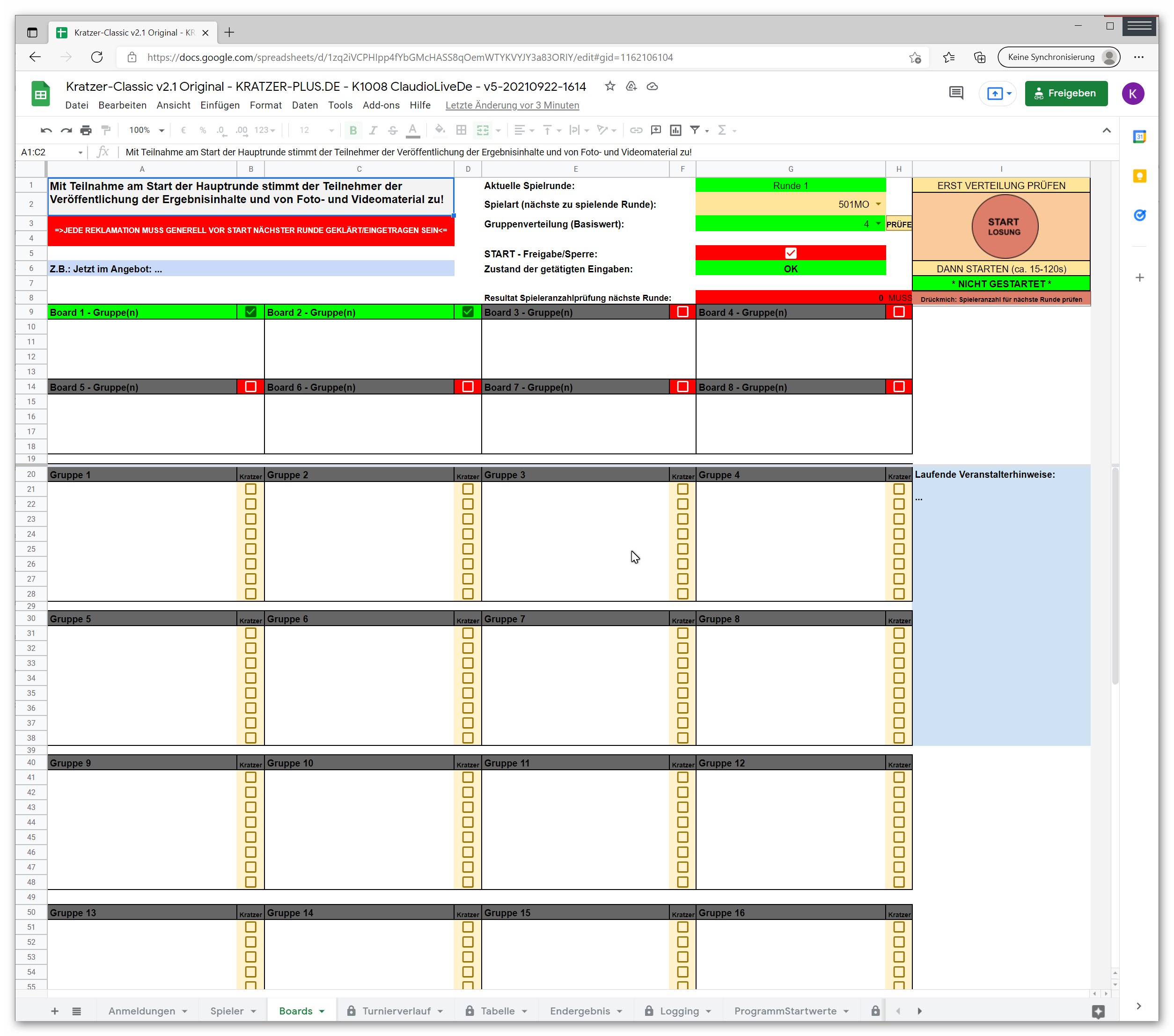Screen dimensions: 1174x1036
Task: Open Letzte Änderung vor 3 Minuten link
Action: (x=512, y=105)
